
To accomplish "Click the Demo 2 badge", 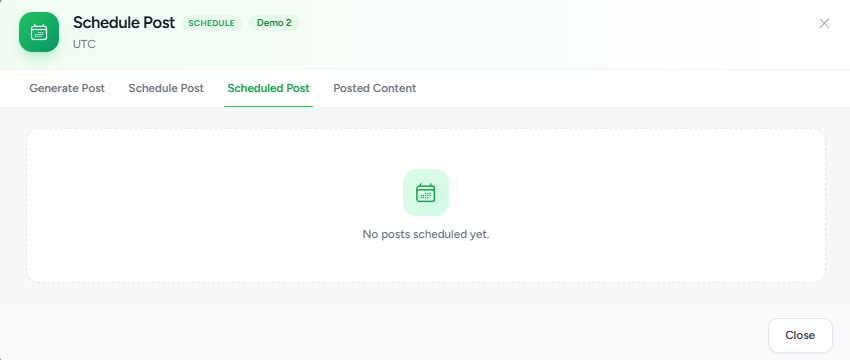I will tap(274, 23).
